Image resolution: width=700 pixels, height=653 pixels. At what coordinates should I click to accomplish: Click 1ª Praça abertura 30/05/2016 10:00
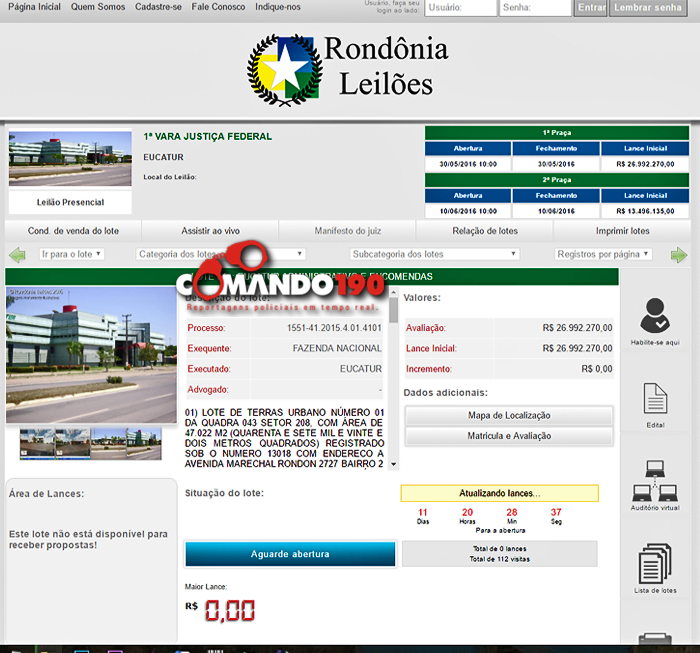(468, 164)
